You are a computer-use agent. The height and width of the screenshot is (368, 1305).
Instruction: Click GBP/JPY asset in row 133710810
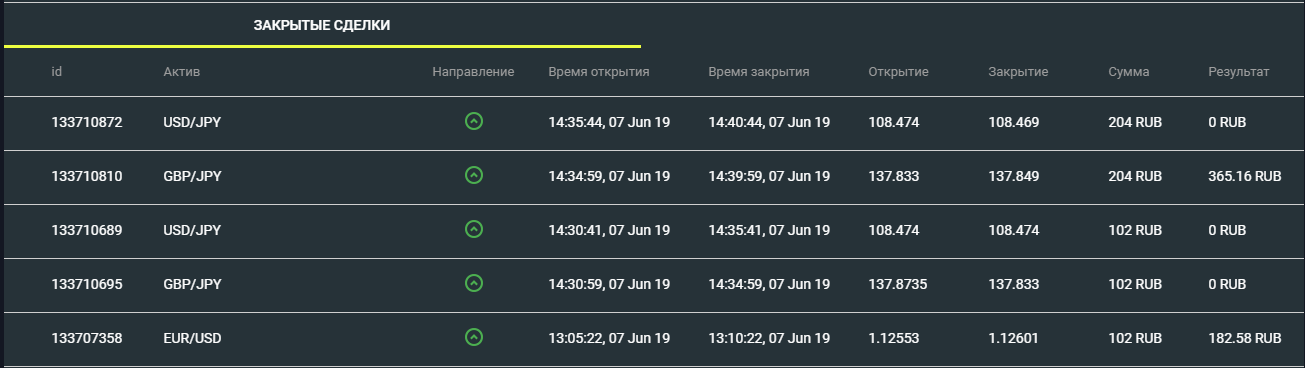click(192, 176)
